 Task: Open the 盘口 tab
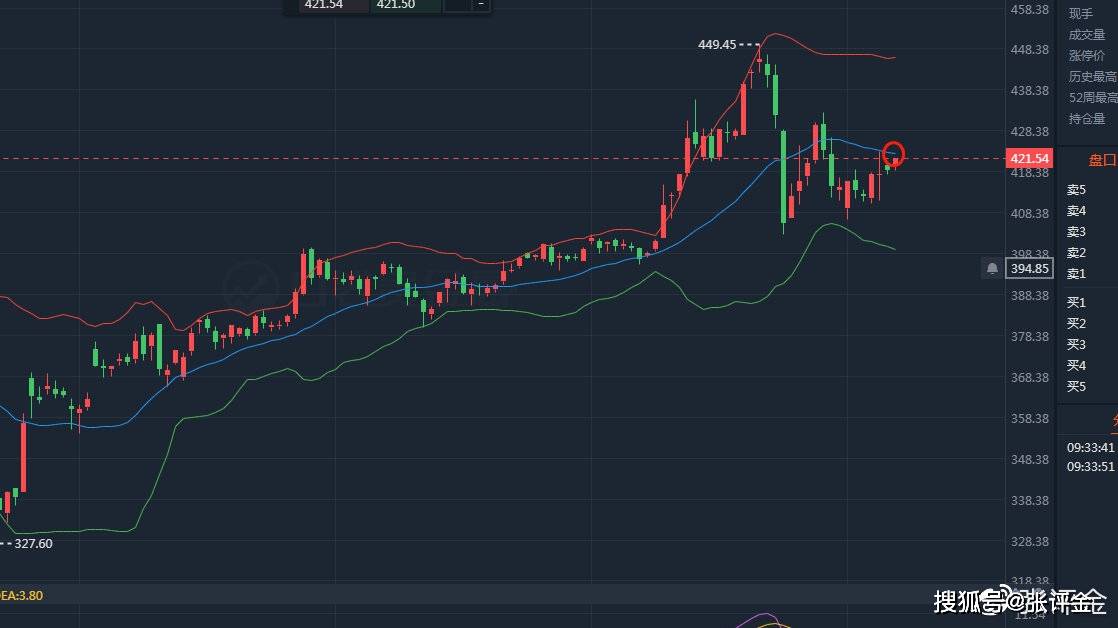point(1102,160)
